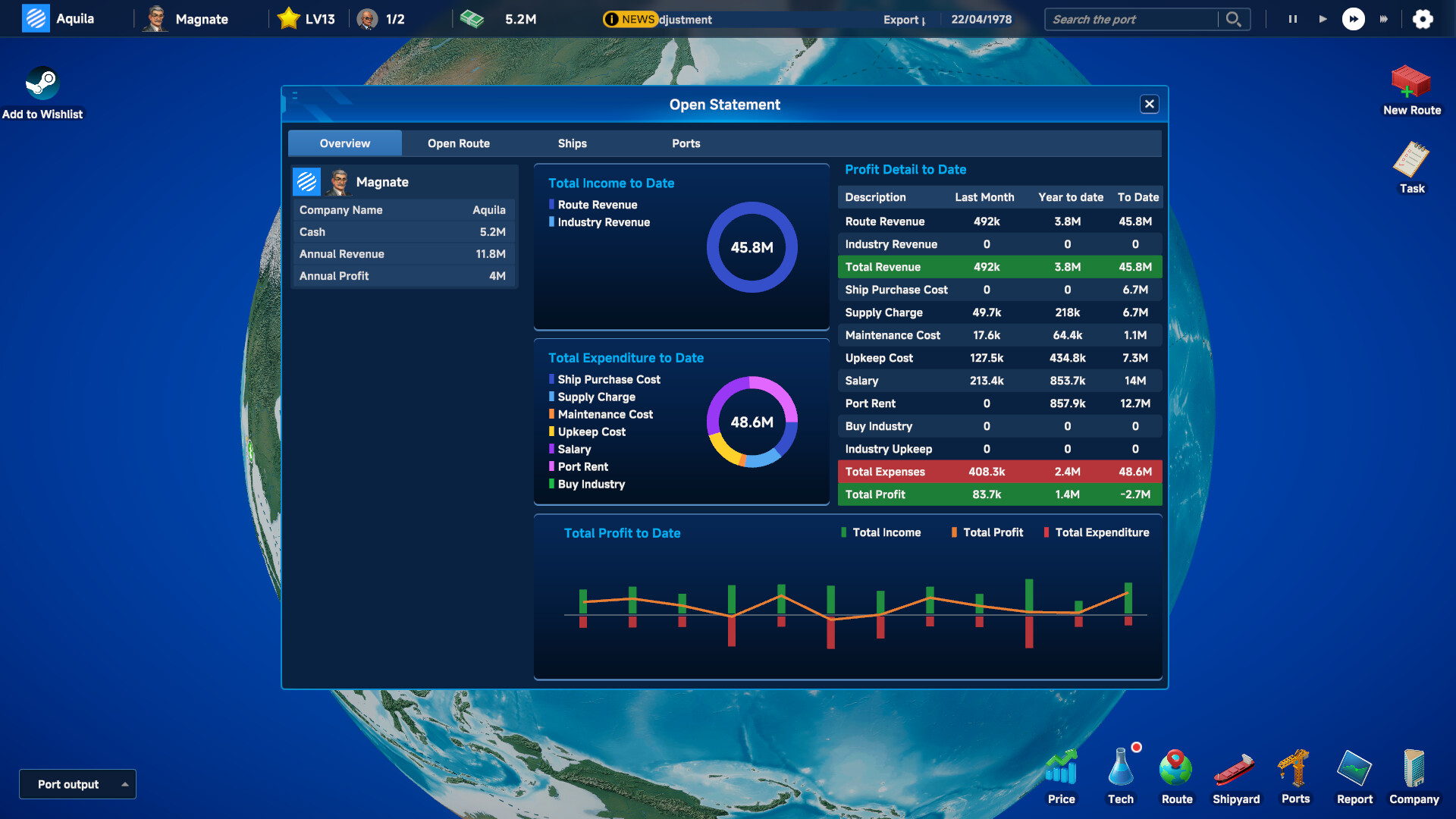
Task: Expand the Port output dropdown
Action: pyautogui.click(x=77, y=784)
